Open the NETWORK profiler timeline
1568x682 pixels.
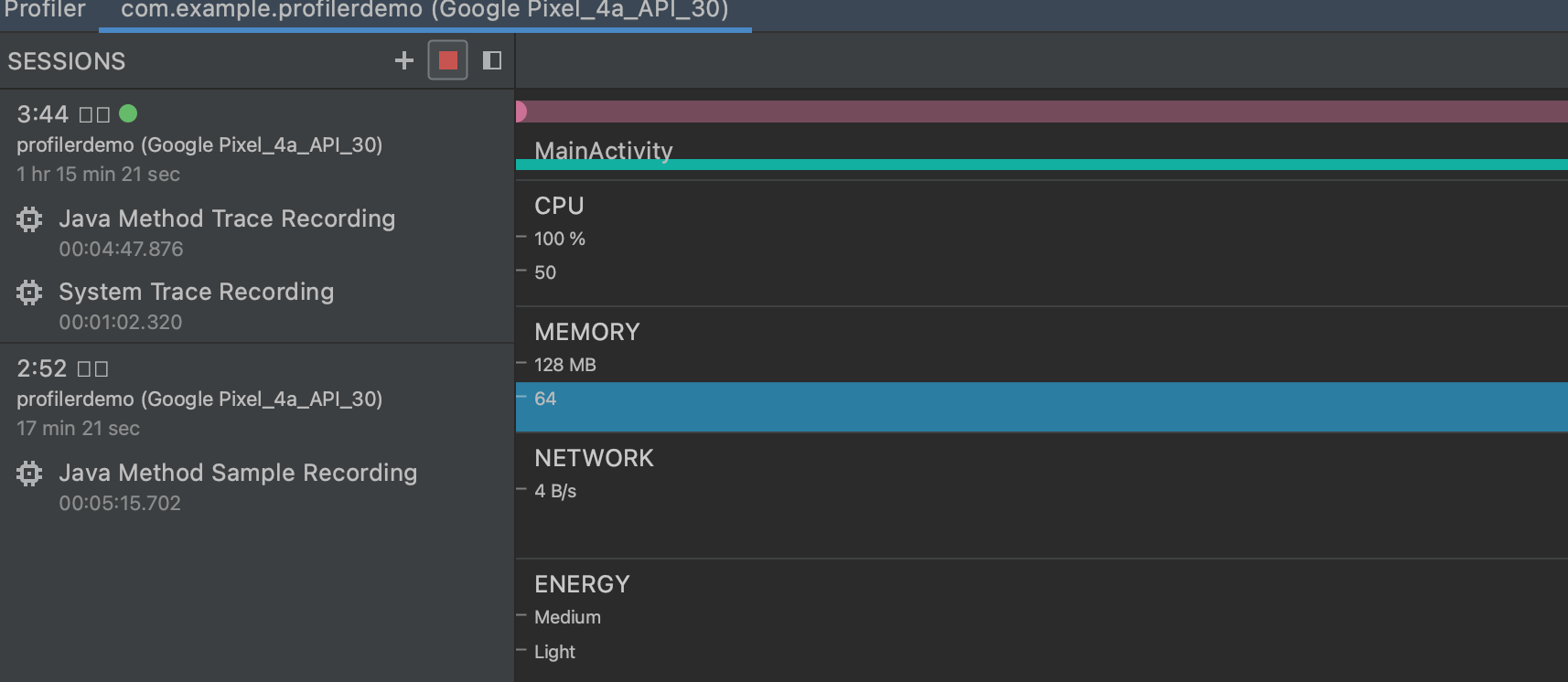[1042, 496]
